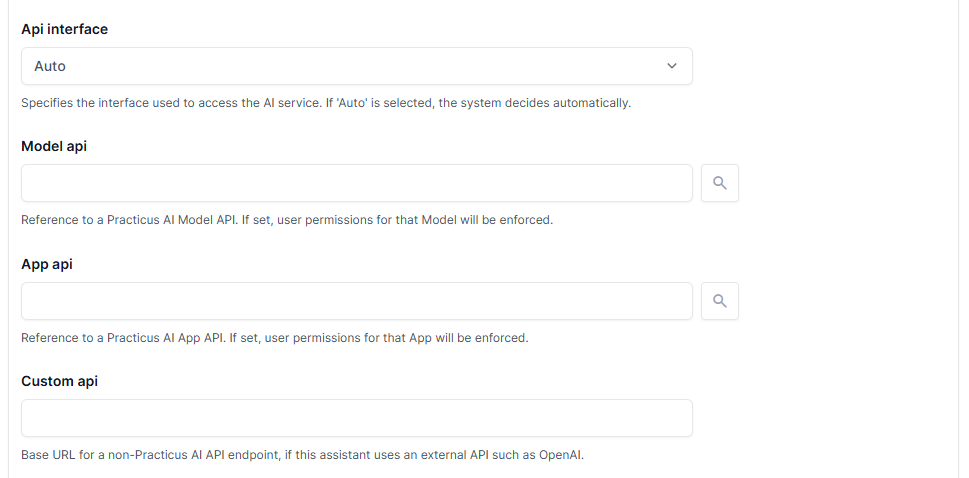Click the help text about 'Auto' interface selection
The height and width of the screenshot is (478, 969).
(x=325, y=103)
